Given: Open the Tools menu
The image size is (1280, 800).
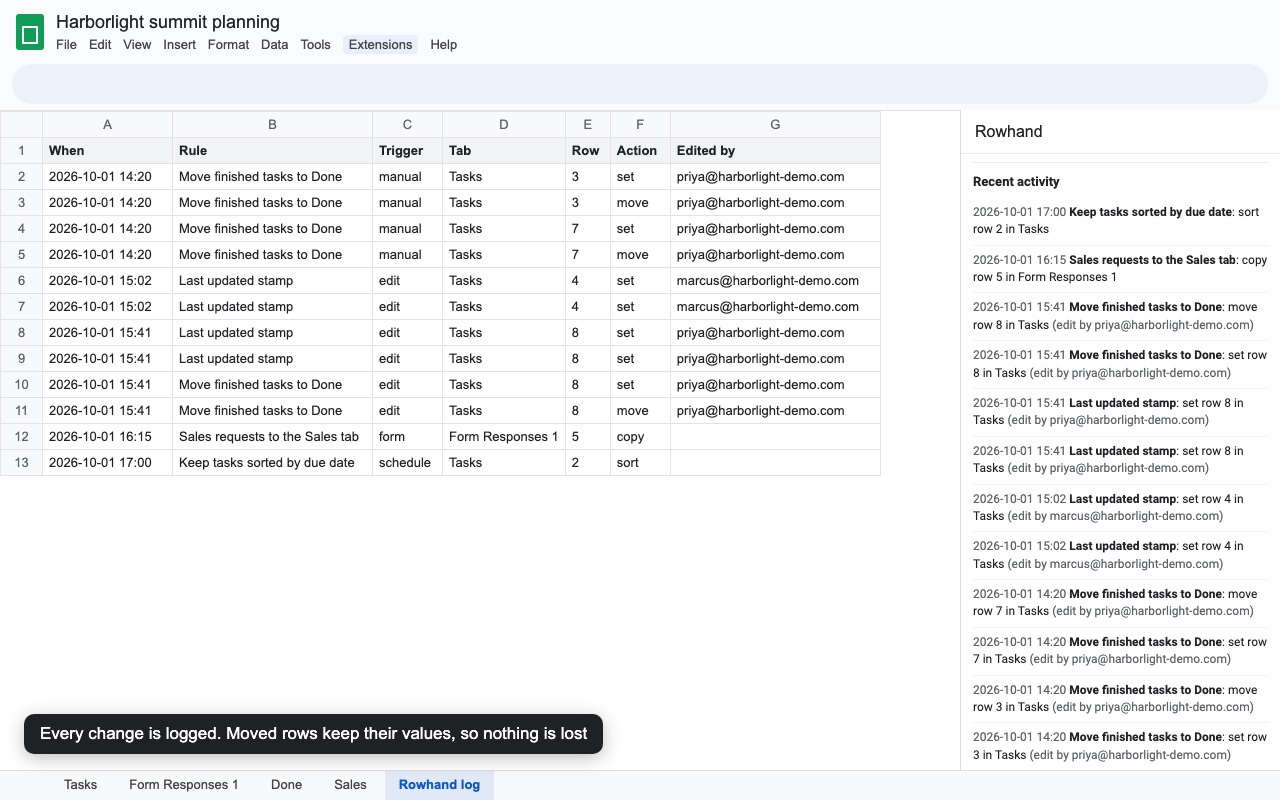Looking at the screenshot, I should [315, 44].
